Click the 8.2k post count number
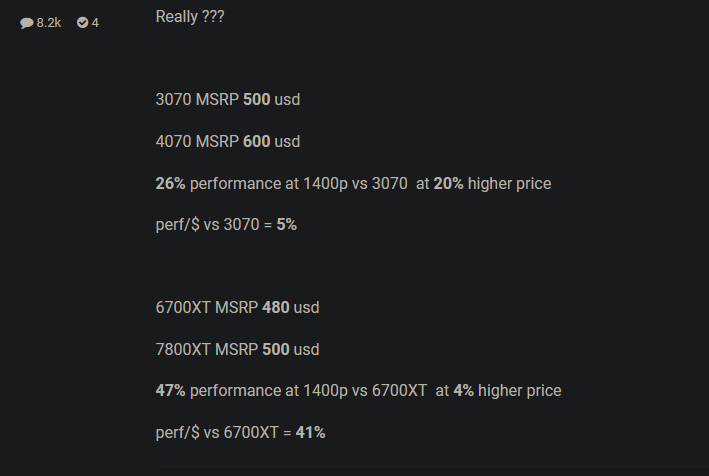The height and width of the screenshot is (476, 709). (49, 22)
